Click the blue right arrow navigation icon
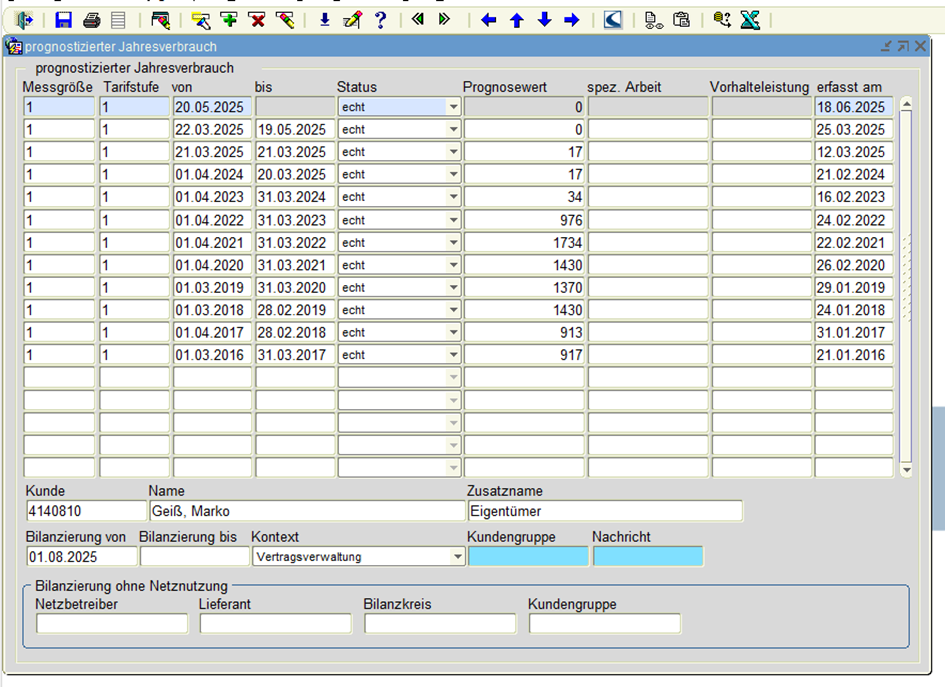 point(572,20)
